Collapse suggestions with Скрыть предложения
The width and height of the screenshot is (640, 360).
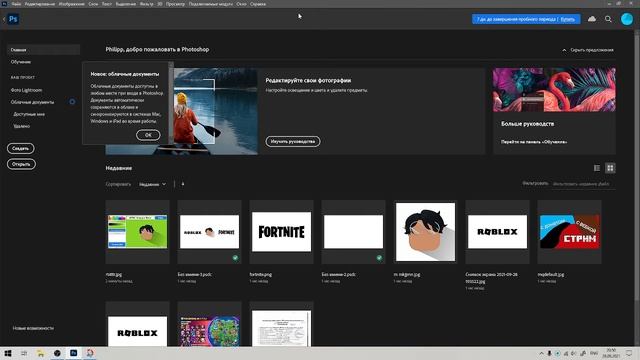click(588, 50)
